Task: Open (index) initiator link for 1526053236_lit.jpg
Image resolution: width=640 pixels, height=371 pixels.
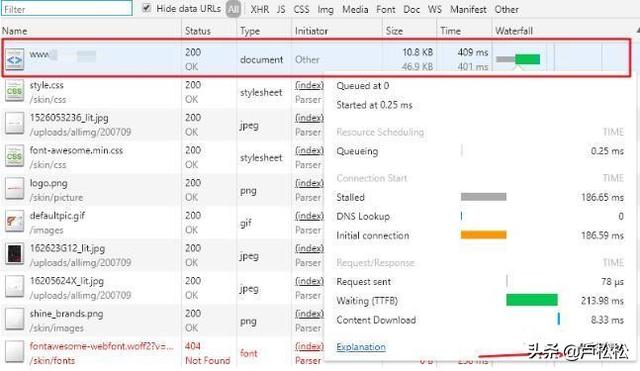Action: point(309,118)
